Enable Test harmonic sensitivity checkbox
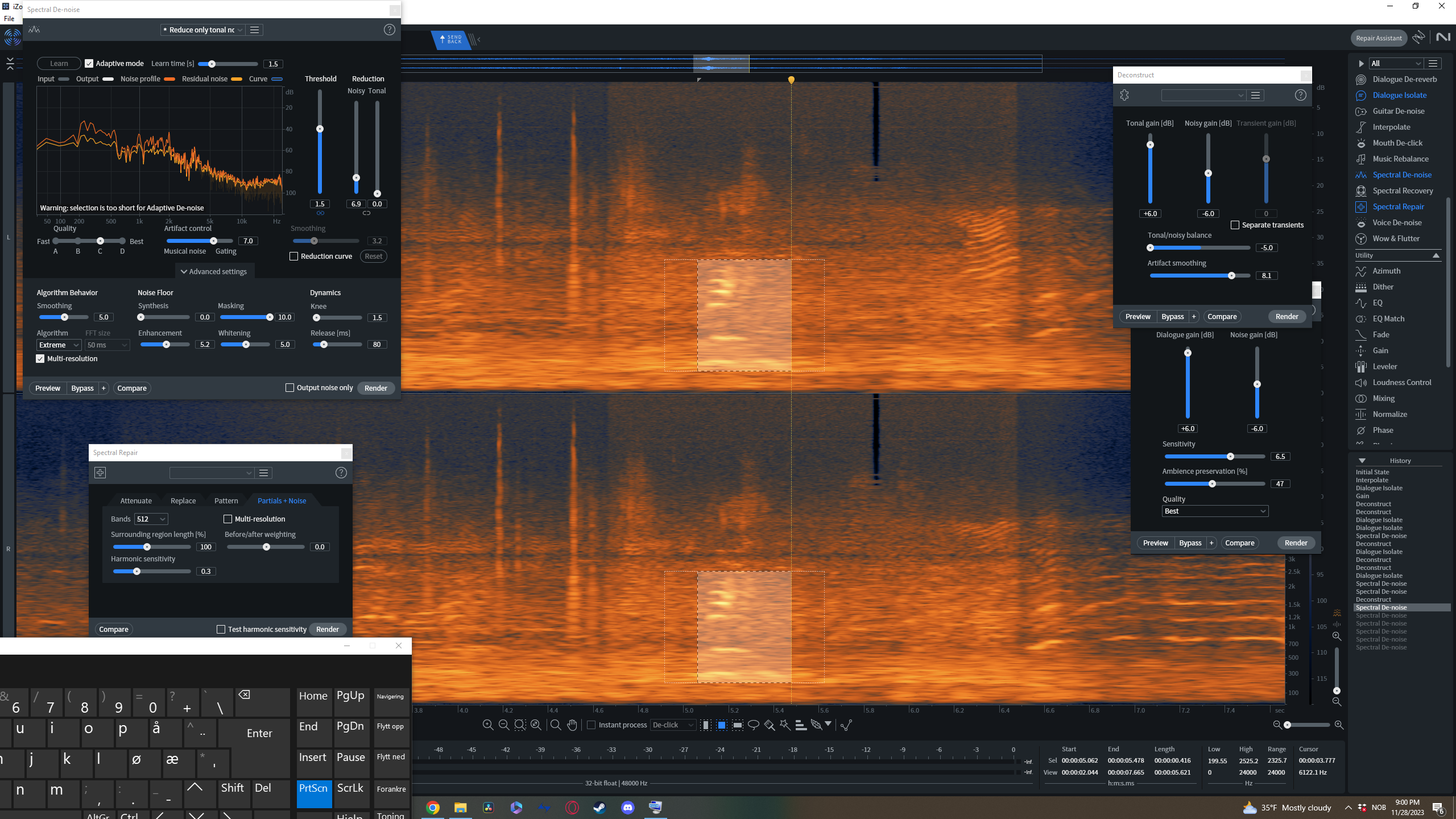 pos(221,629)
